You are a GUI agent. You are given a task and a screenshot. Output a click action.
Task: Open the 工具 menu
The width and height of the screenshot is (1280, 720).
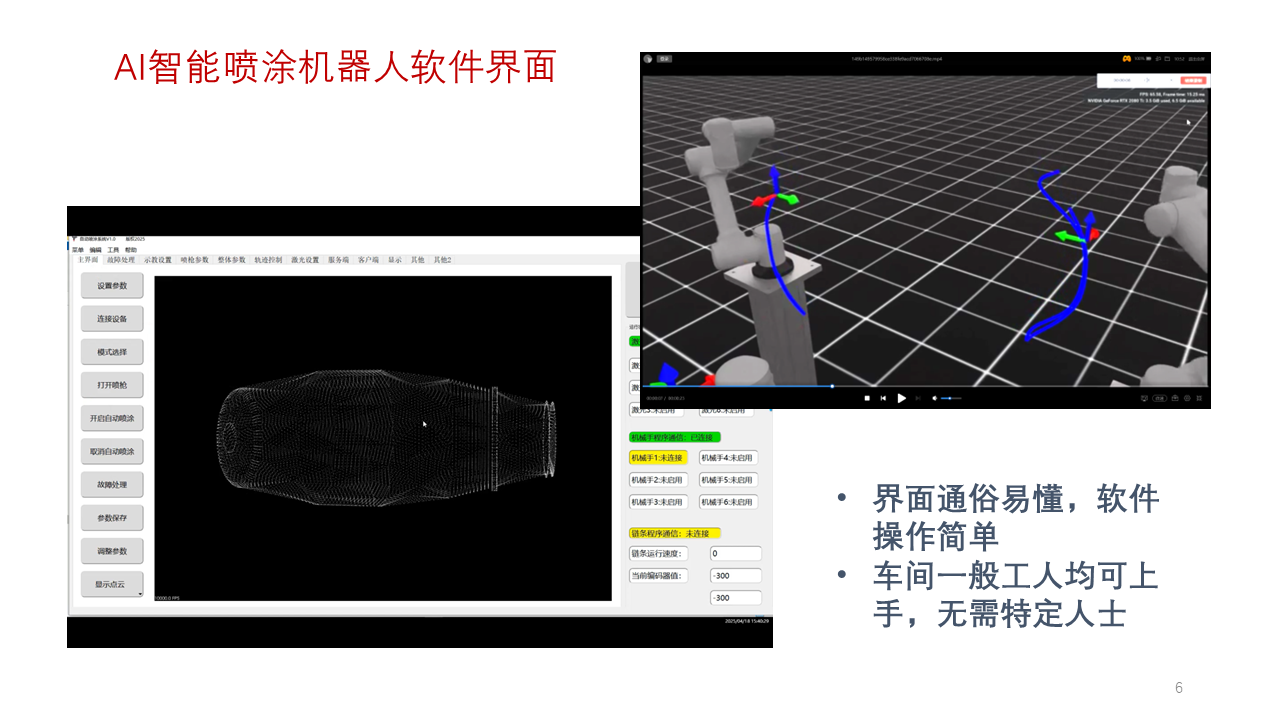tap(113, 249)
